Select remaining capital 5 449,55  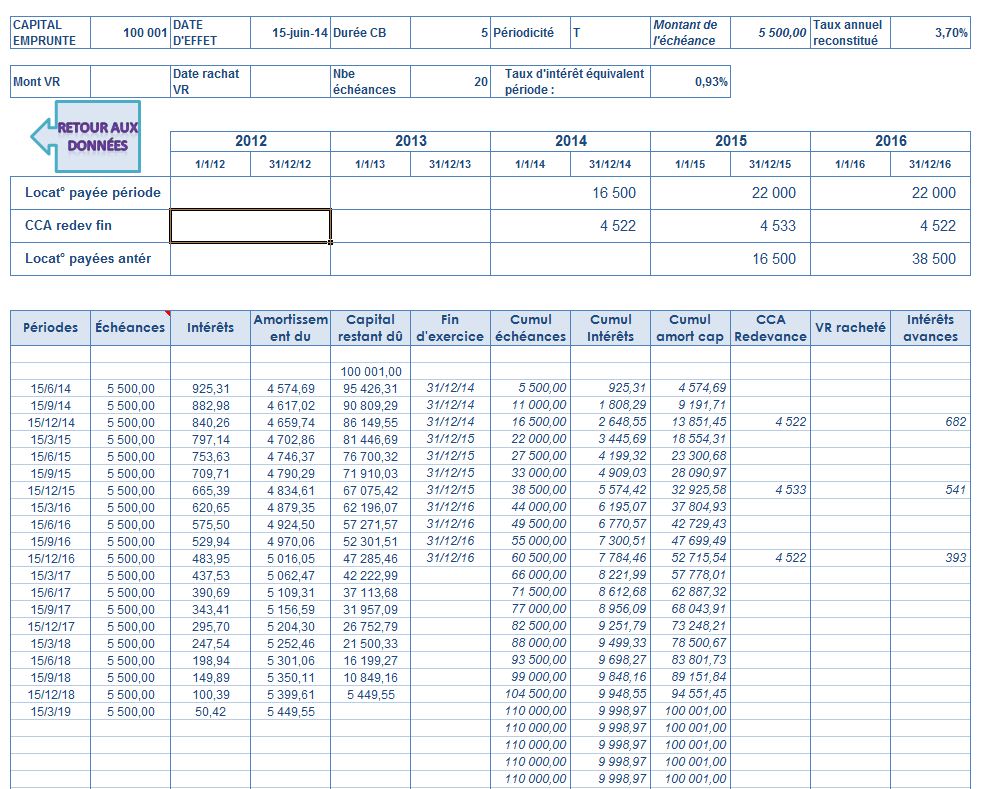coord(370,695)
